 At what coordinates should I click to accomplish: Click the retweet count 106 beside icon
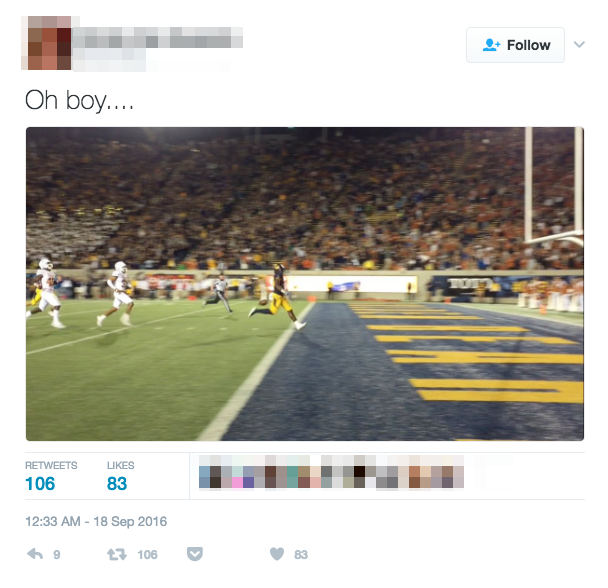click(x=147, y=555)
